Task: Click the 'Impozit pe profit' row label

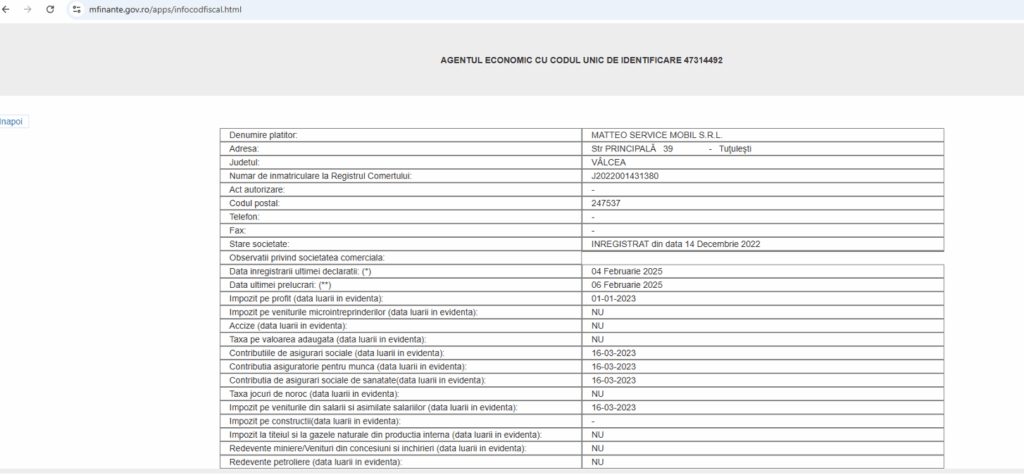Action: tap(306, 299)
